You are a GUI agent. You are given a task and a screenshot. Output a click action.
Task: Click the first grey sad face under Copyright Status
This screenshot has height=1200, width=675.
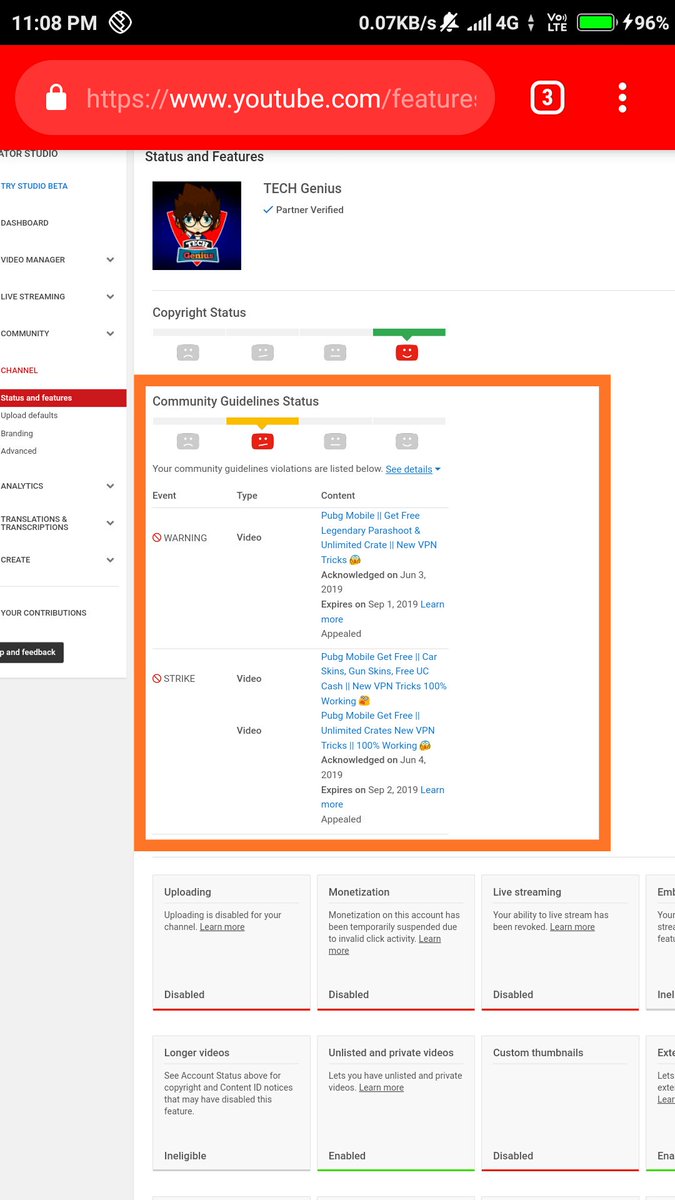pos(188,352)
